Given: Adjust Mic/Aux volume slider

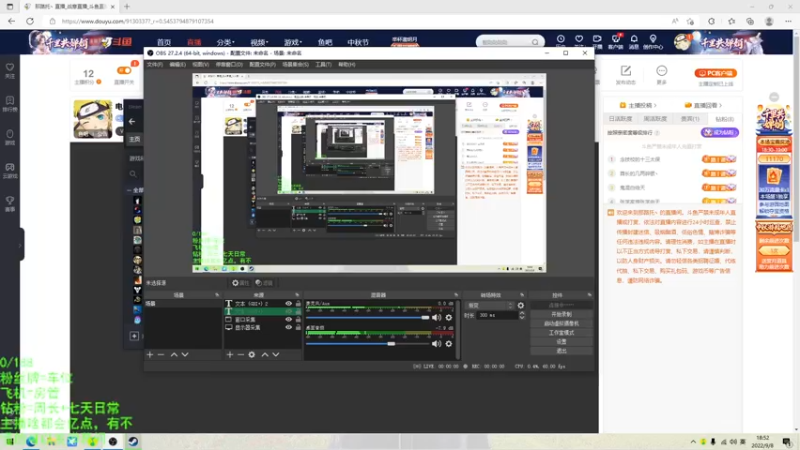Looking at the screenshot, I should [368, 317].
